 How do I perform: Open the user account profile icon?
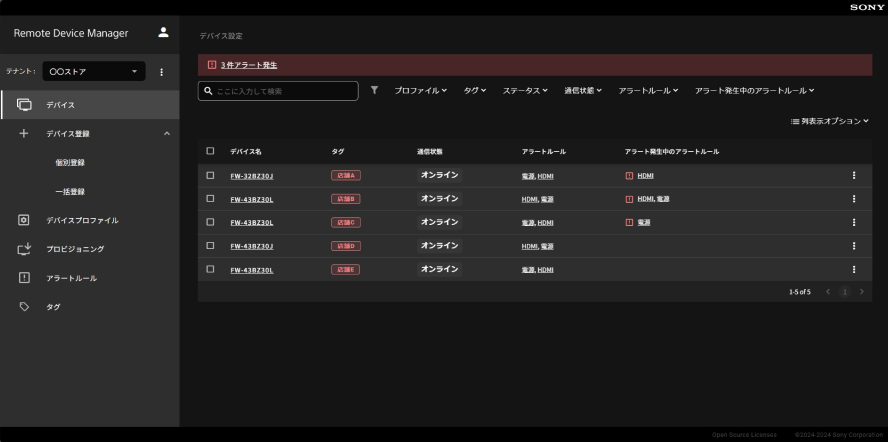(x=163, y=33)
